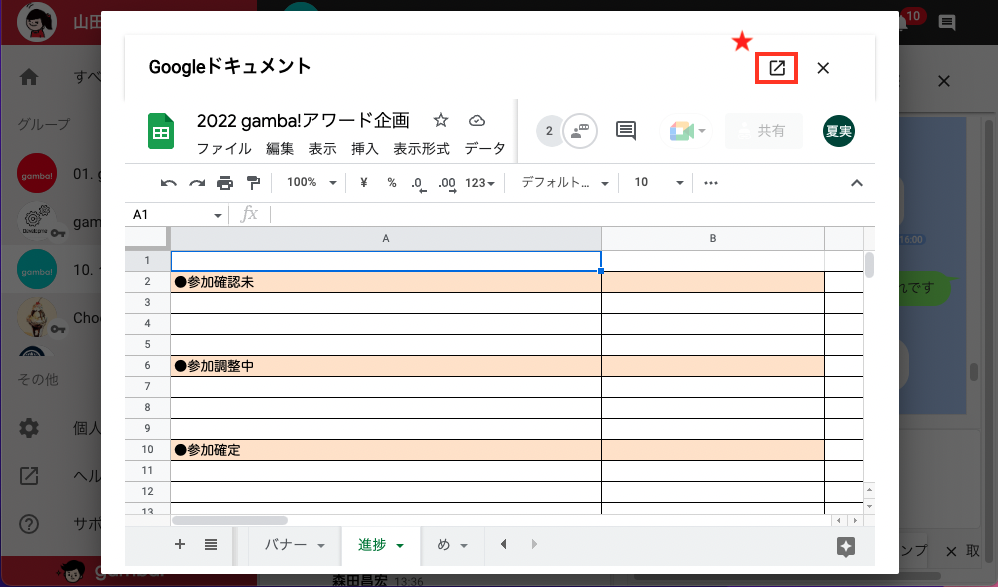Screen dimensions: 998x587
Task: Open the 挿入 menu
Action: point(365,149)
